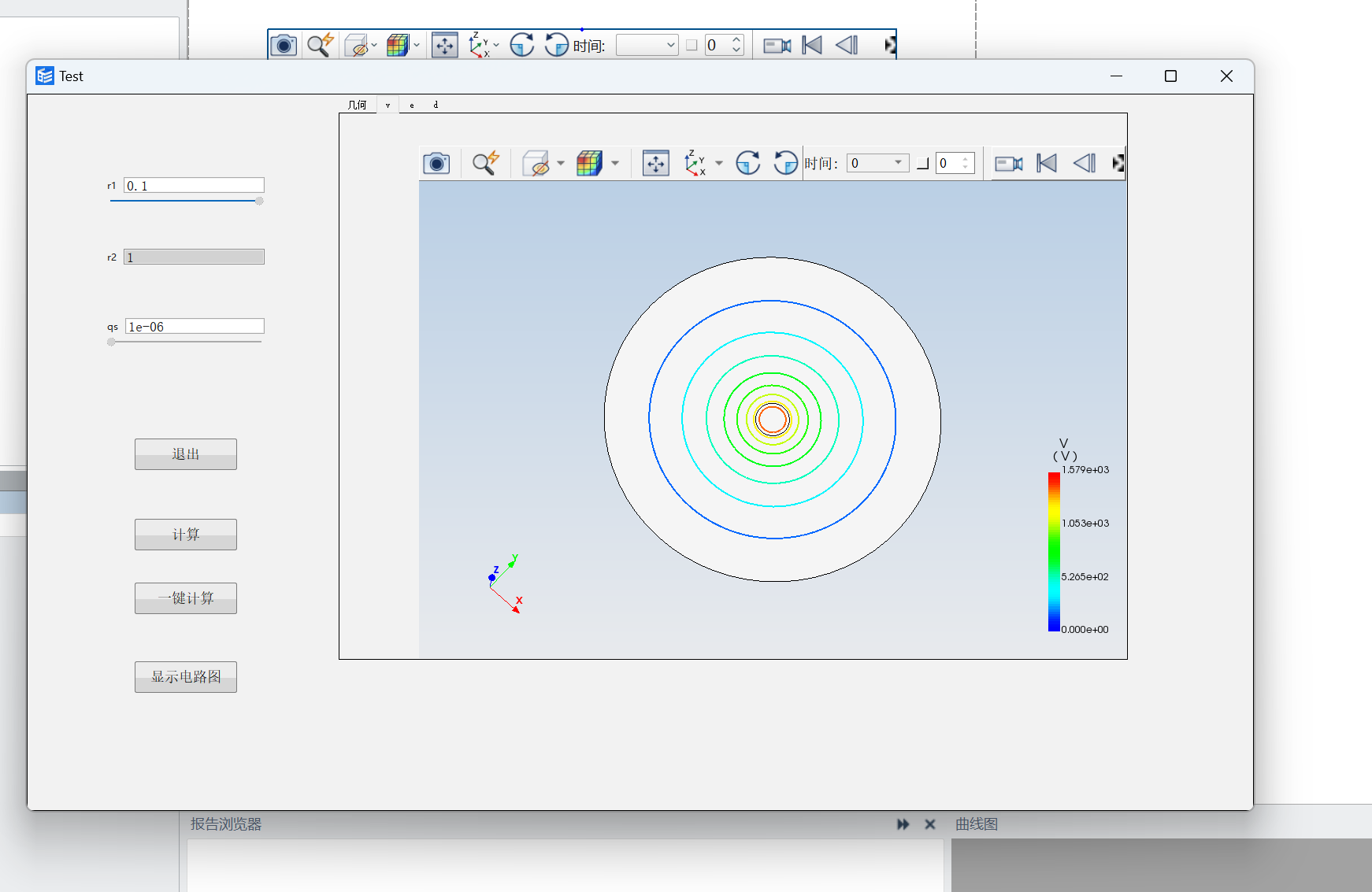This screenshot has width=1372, height=892.
Task: Click the hide-object box icon in Test window
Action: 536,163
